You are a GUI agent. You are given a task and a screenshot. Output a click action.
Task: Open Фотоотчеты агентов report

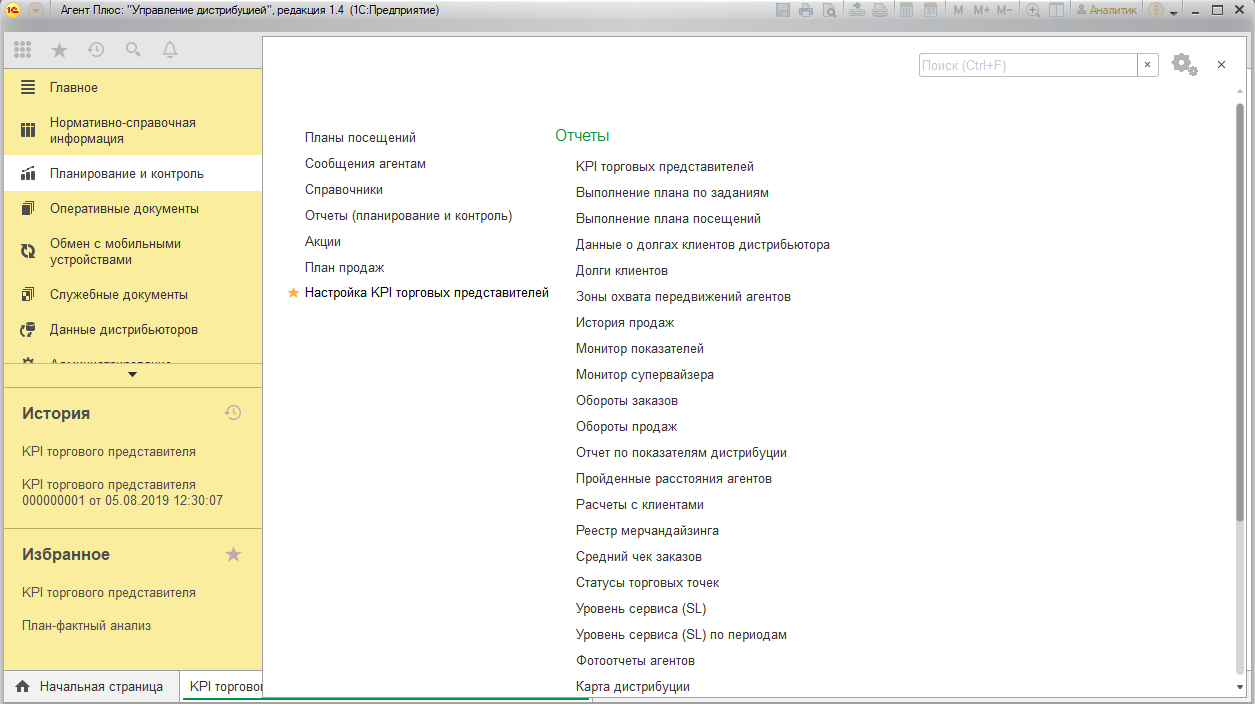(x=635, y=660)
